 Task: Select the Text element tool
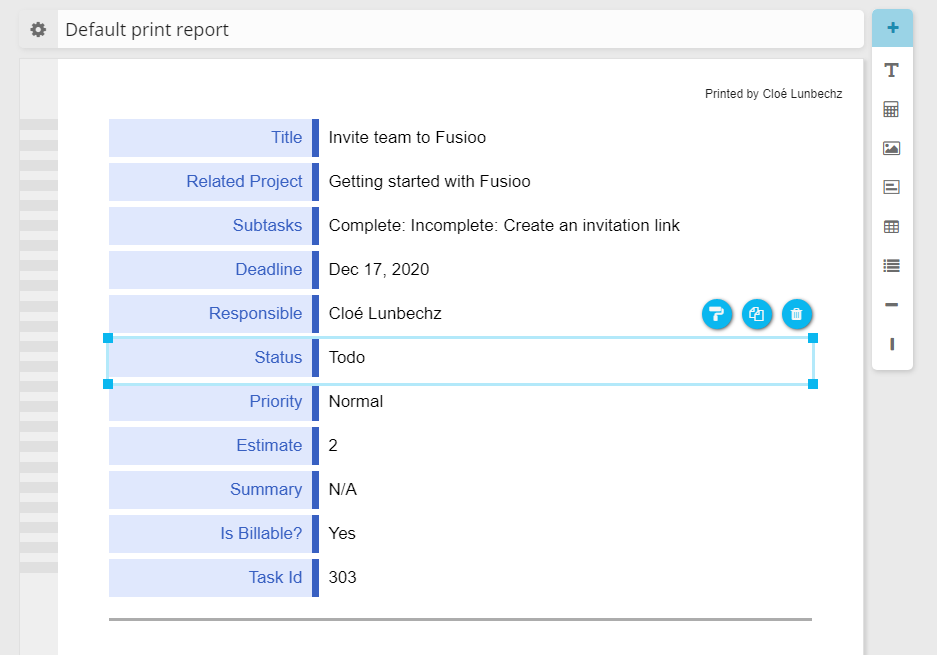(x=892, y=70)
